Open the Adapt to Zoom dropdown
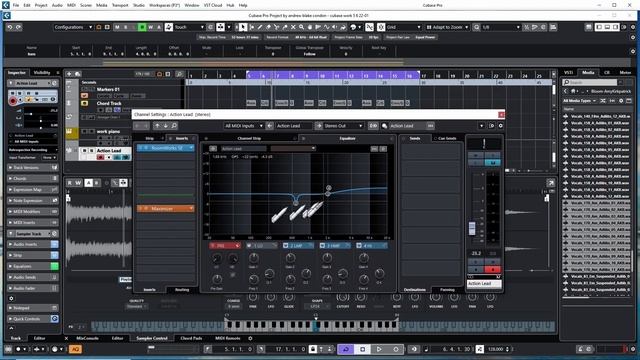Viewport: 640px width, 360px height. (x=447, y=27)
